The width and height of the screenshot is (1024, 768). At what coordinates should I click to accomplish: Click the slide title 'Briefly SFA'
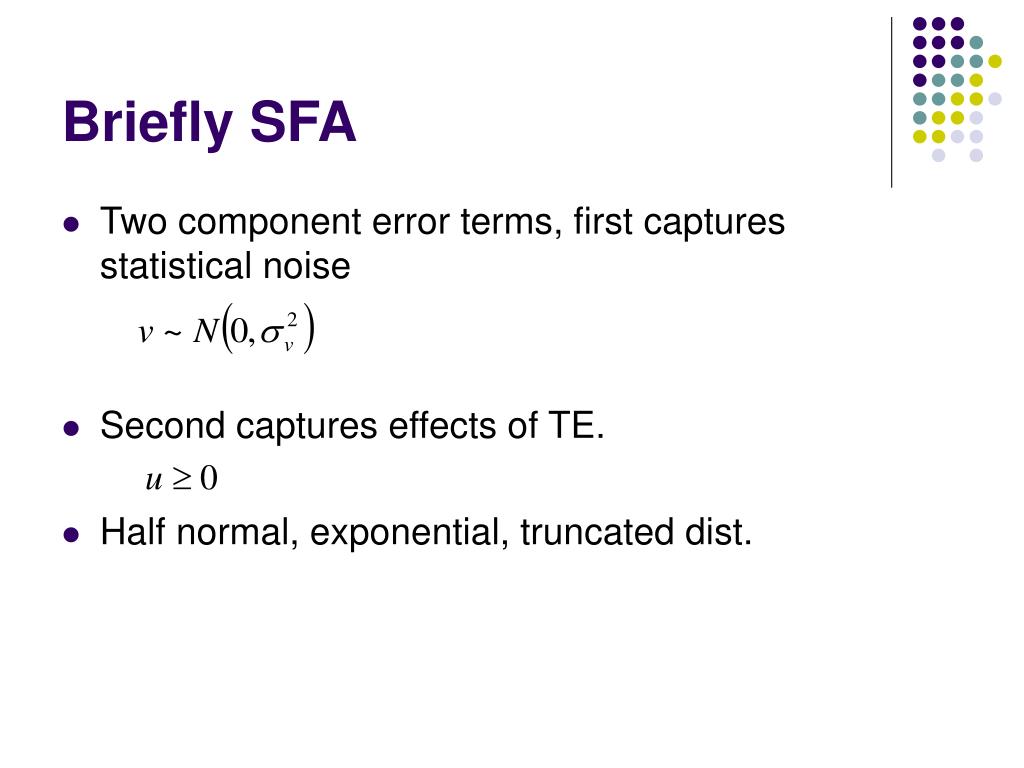point(210,122)
